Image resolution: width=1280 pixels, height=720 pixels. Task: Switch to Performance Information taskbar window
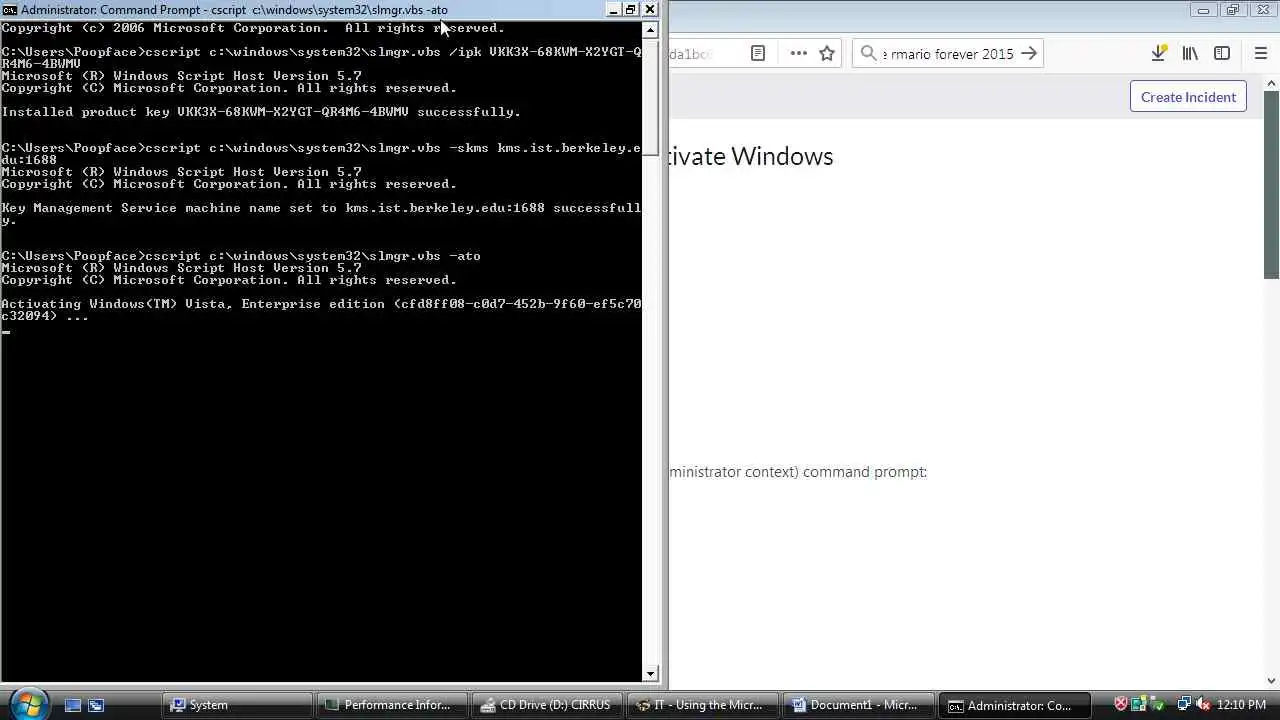[x=393, y=705]
